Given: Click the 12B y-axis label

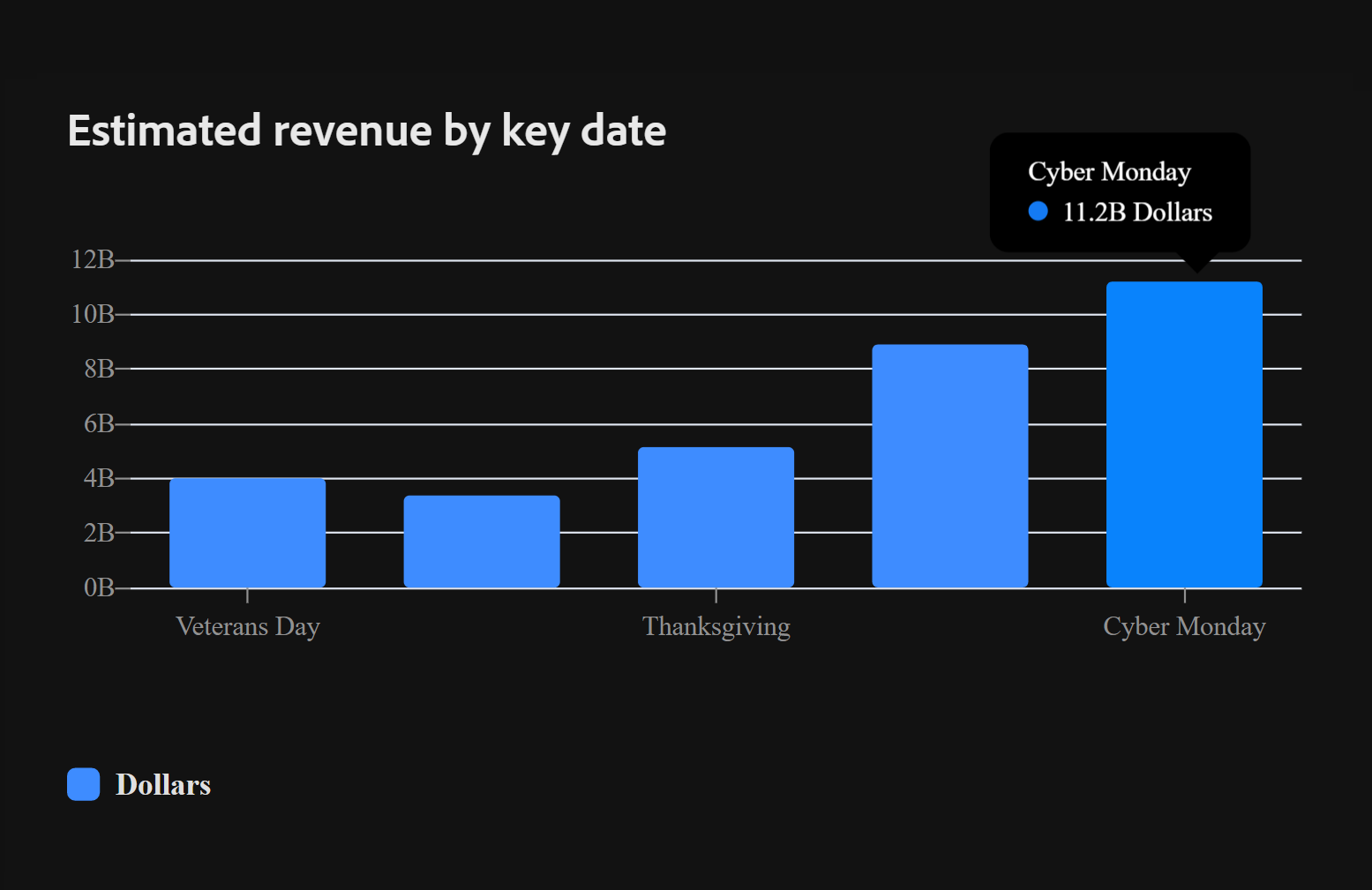Looking at the screenshot, I should [93, 259].
